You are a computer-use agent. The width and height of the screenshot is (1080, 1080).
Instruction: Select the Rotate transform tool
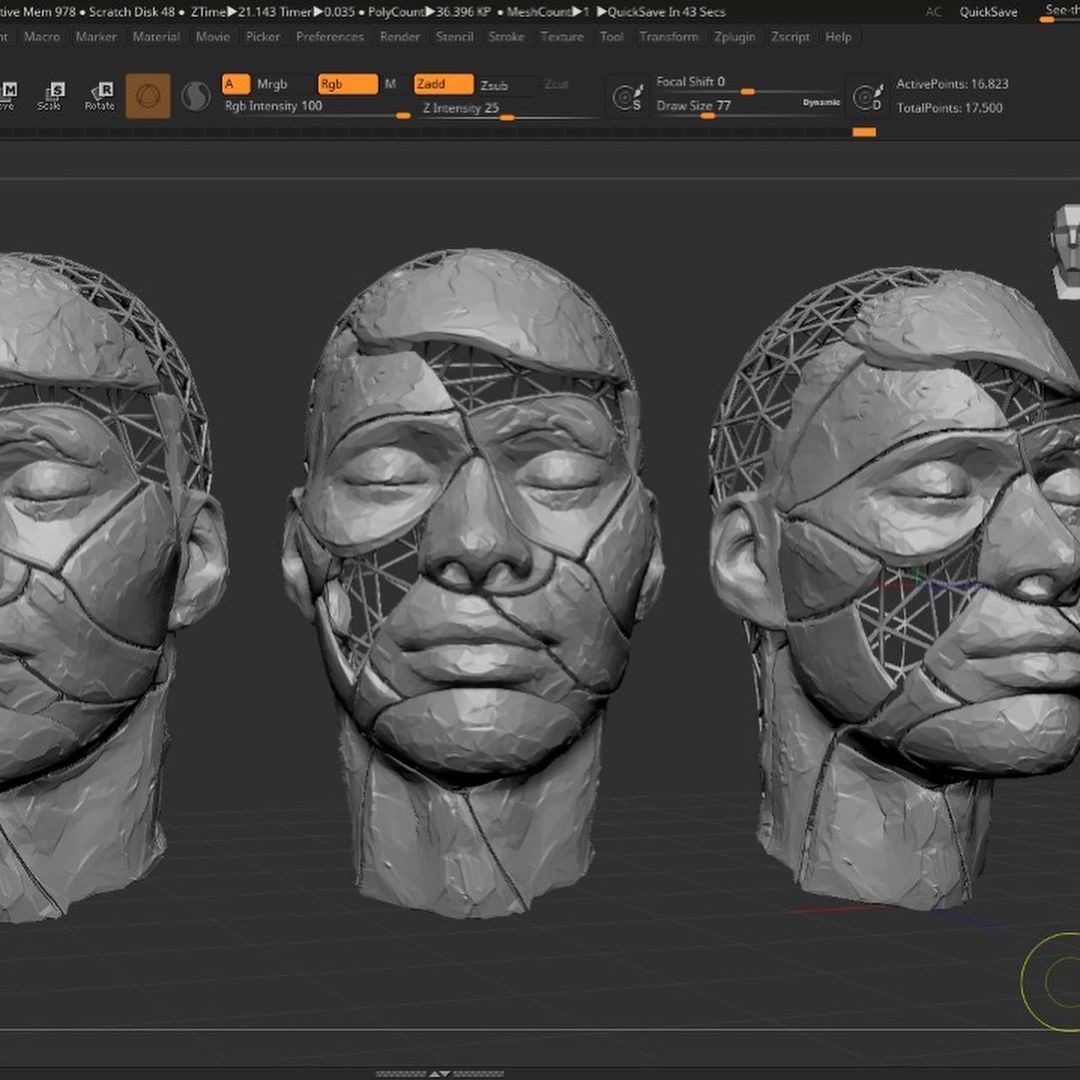point(99,96)
